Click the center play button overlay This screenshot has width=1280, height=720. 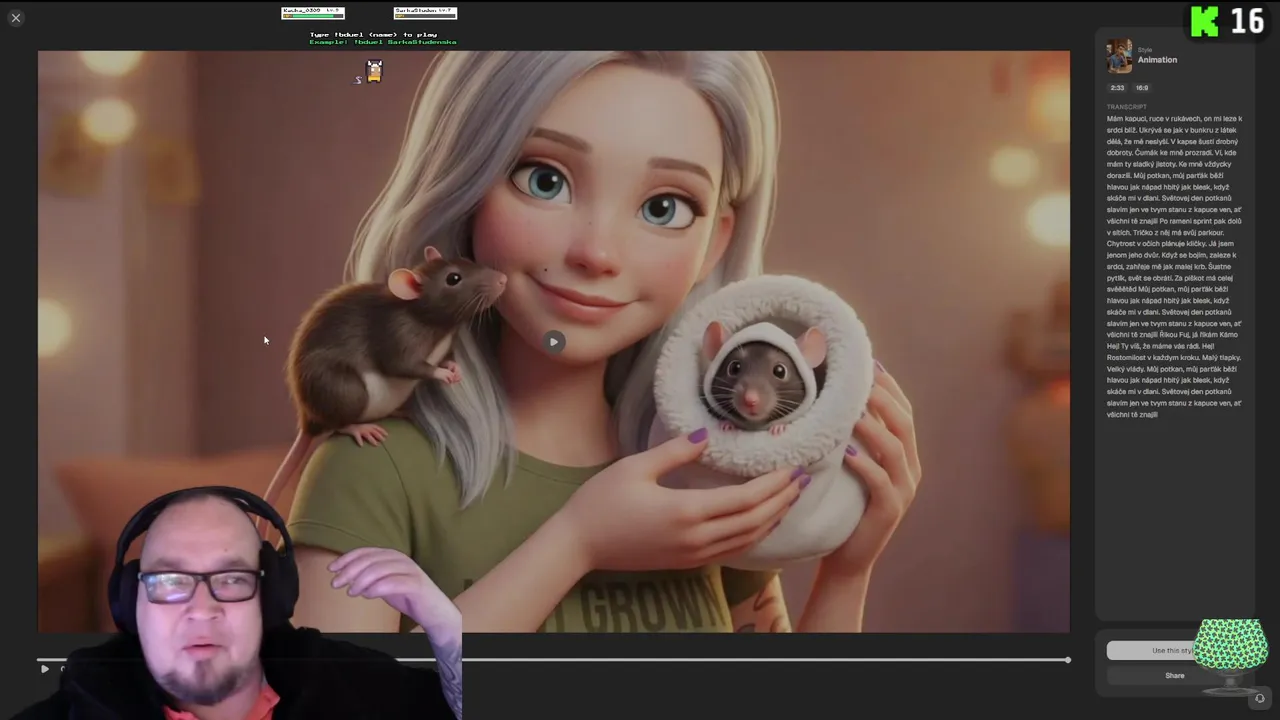pyautogui.click(x=554, y=342)
